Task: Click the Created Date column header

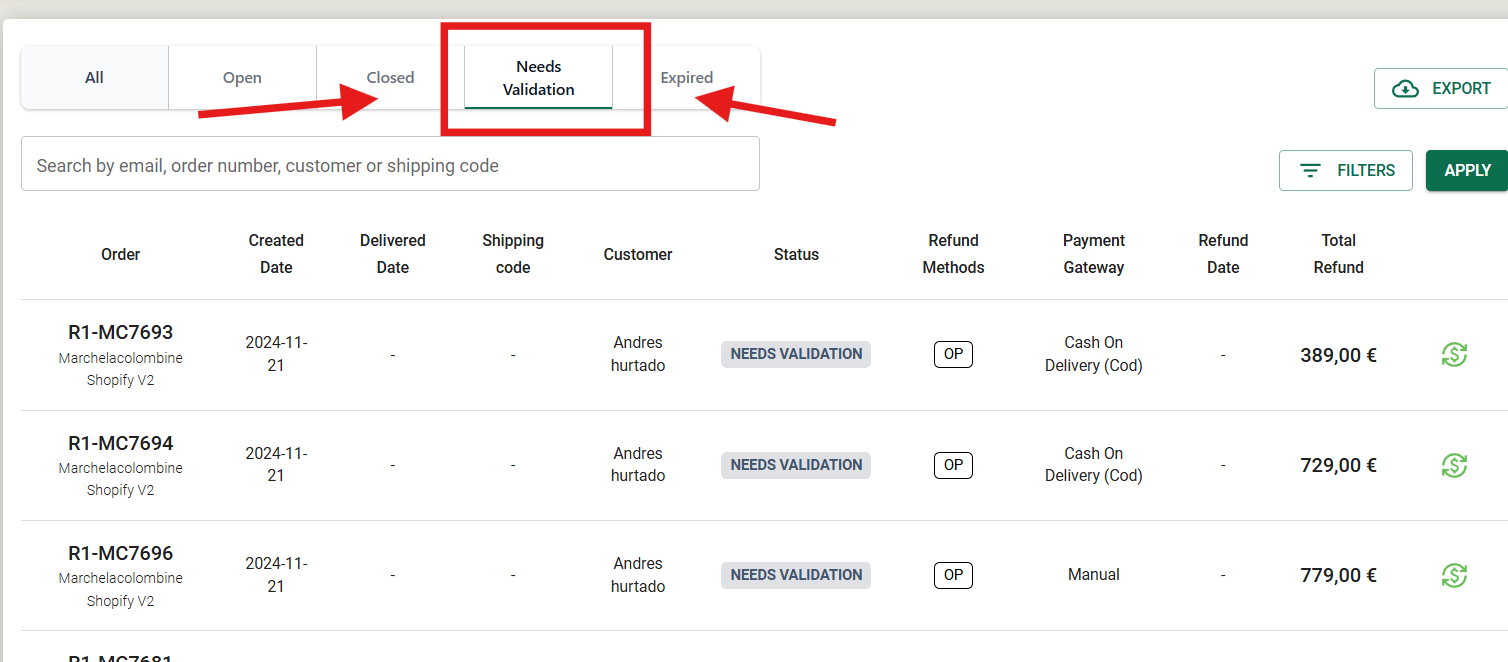Action: [x=276, y=254]
